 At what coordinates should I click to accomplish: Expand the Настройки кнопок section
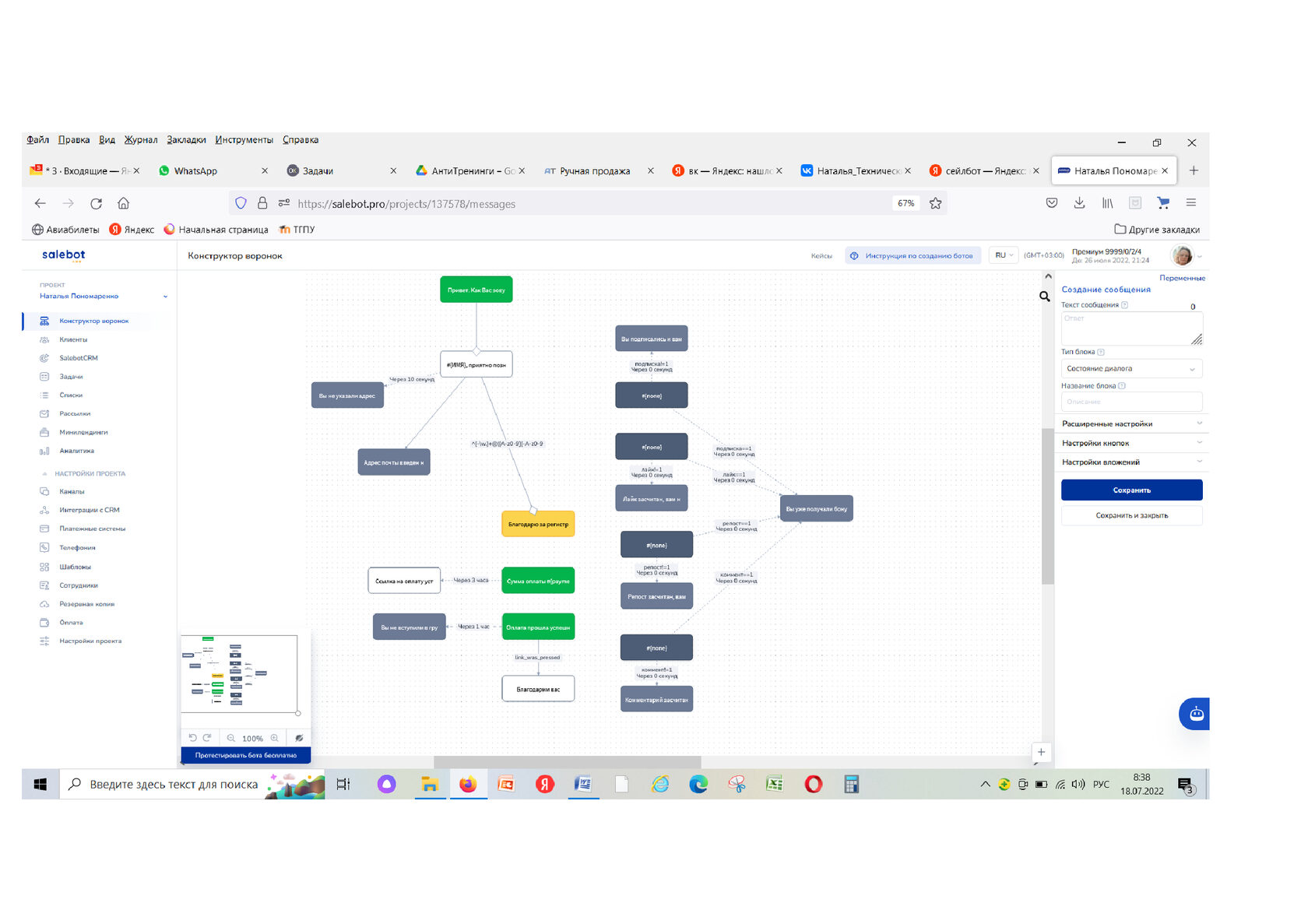pos(1130,443)
